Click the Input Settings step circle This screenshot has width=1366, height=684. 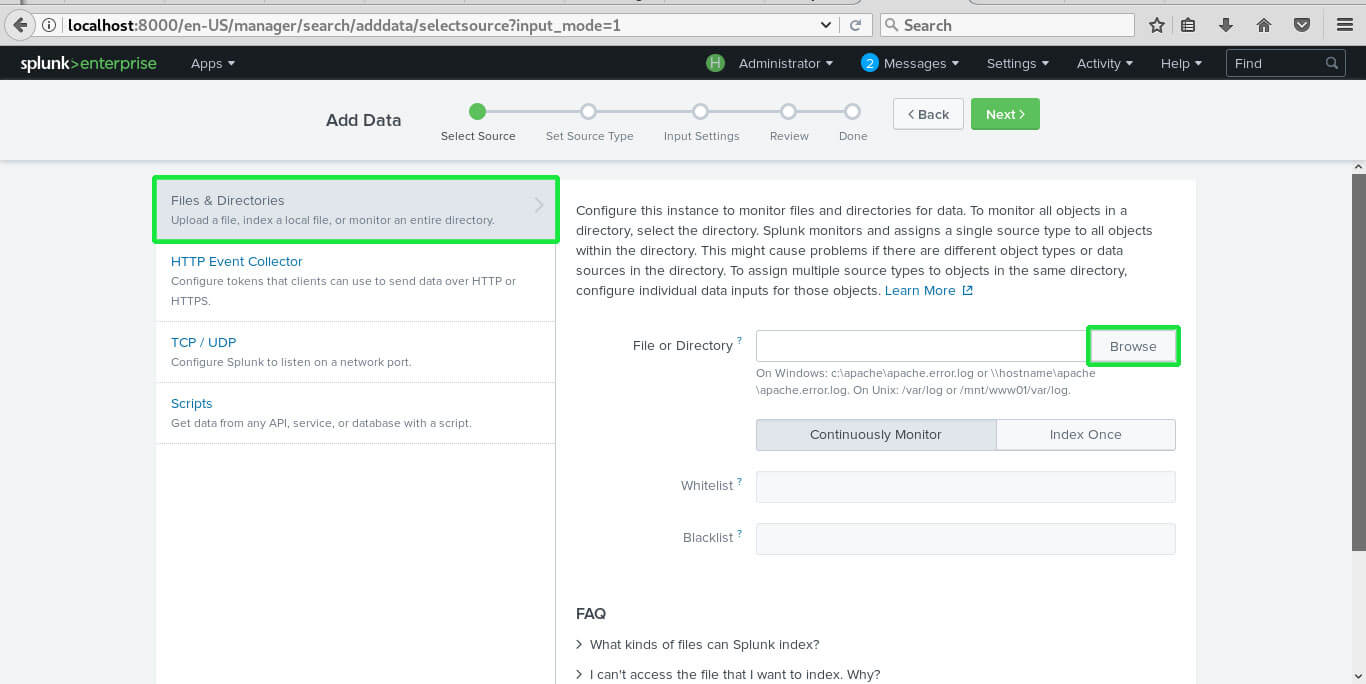point(701,111)
